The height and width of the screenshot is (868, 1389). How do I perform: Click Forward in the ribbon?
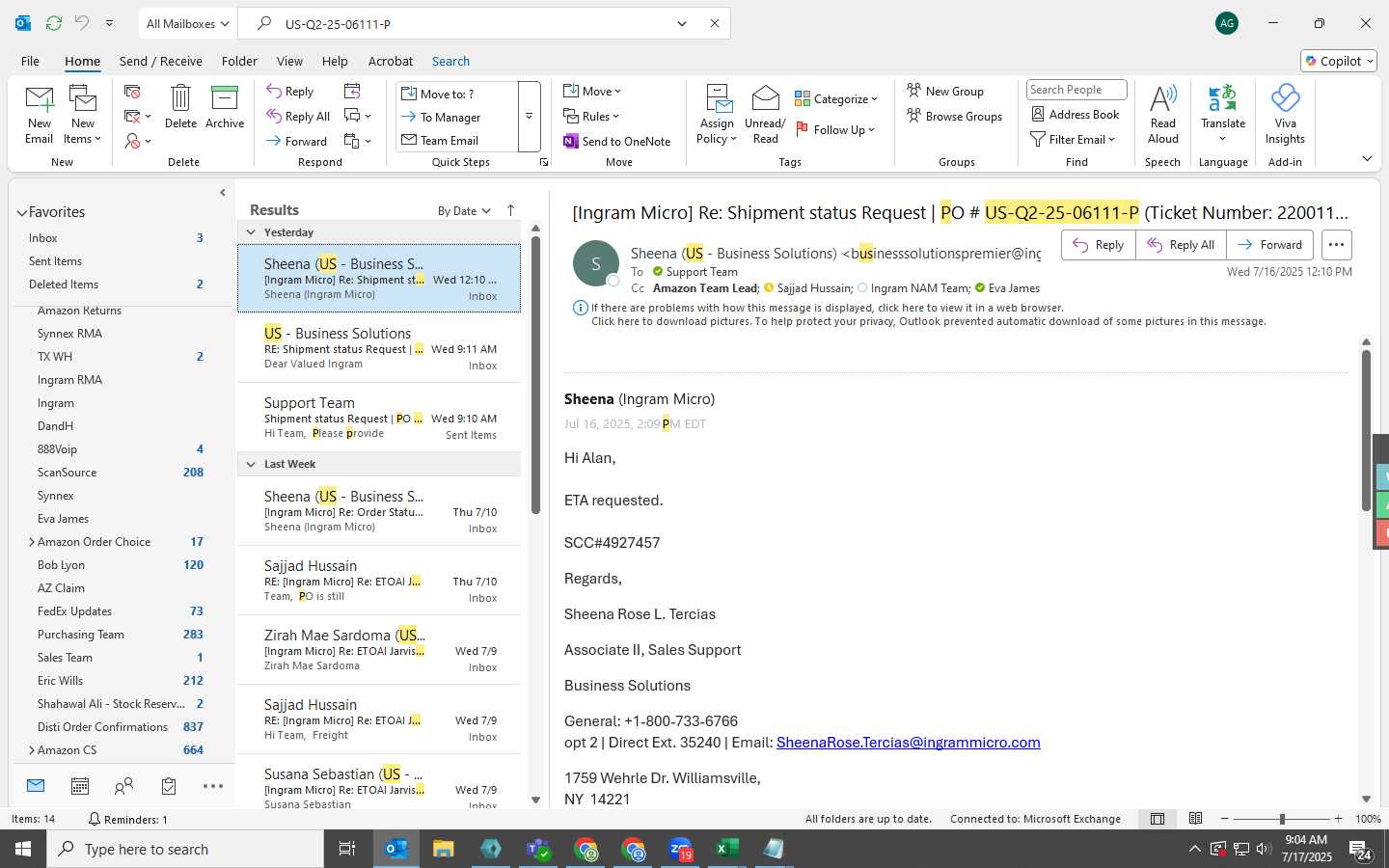297,141
